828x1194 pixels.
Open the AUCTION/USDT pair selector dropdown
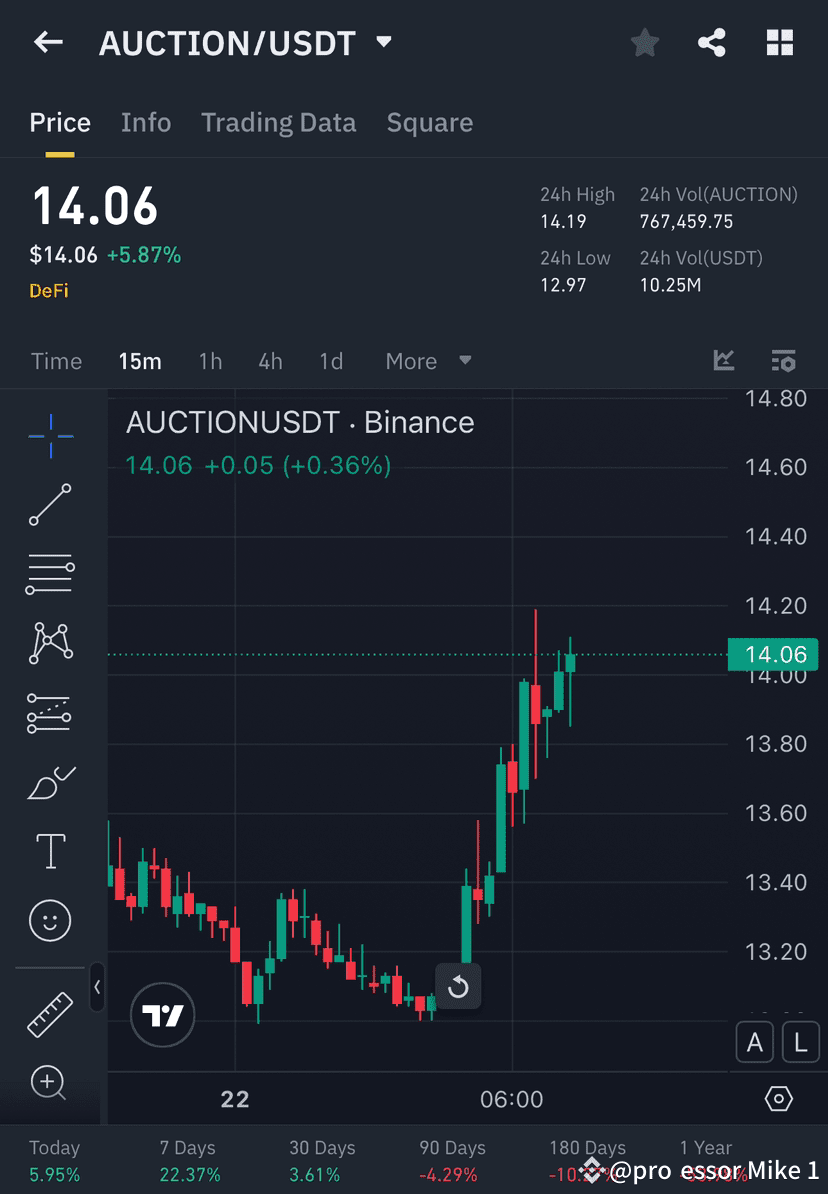(x=382, y=42)
